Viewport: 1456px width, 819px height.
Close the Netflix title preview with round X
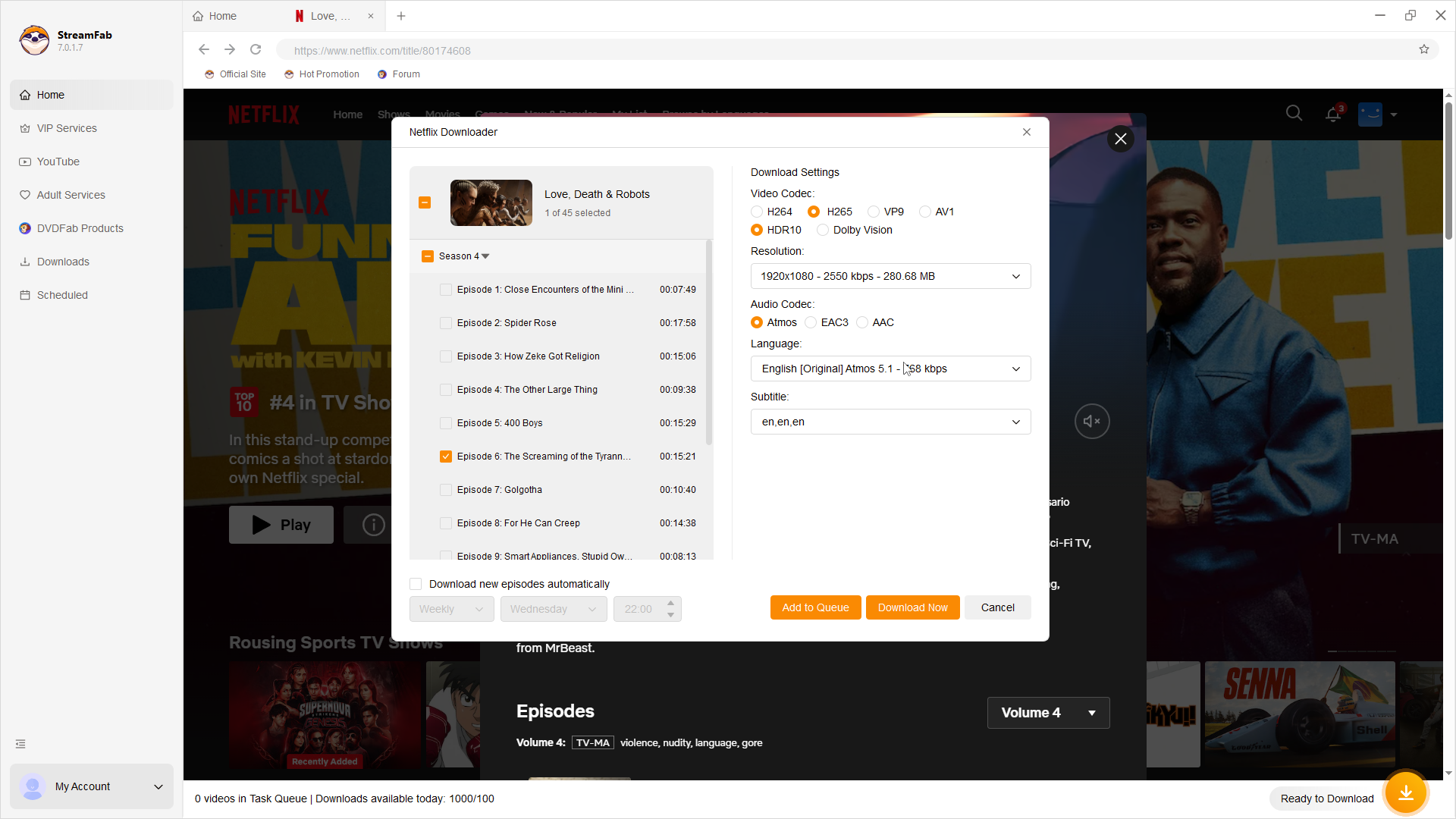[1121, 139]
